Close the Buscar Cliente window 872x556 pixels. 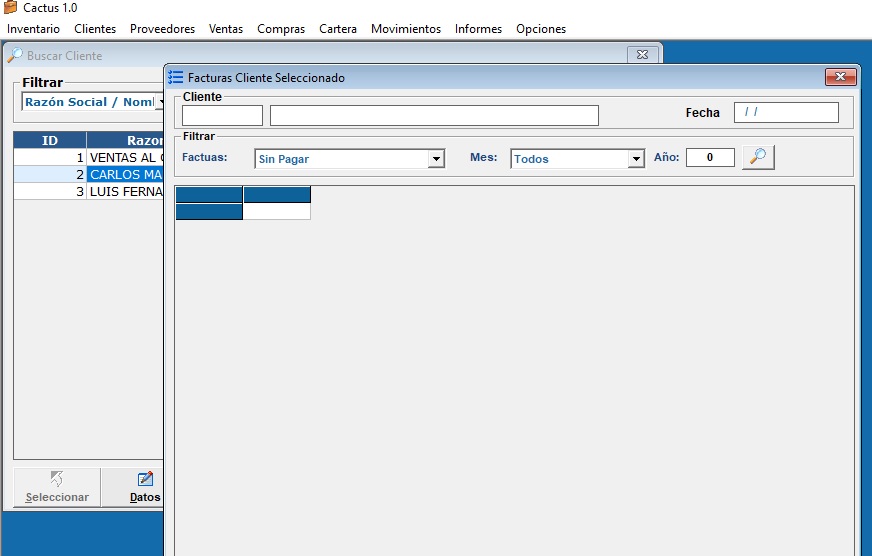643,55
